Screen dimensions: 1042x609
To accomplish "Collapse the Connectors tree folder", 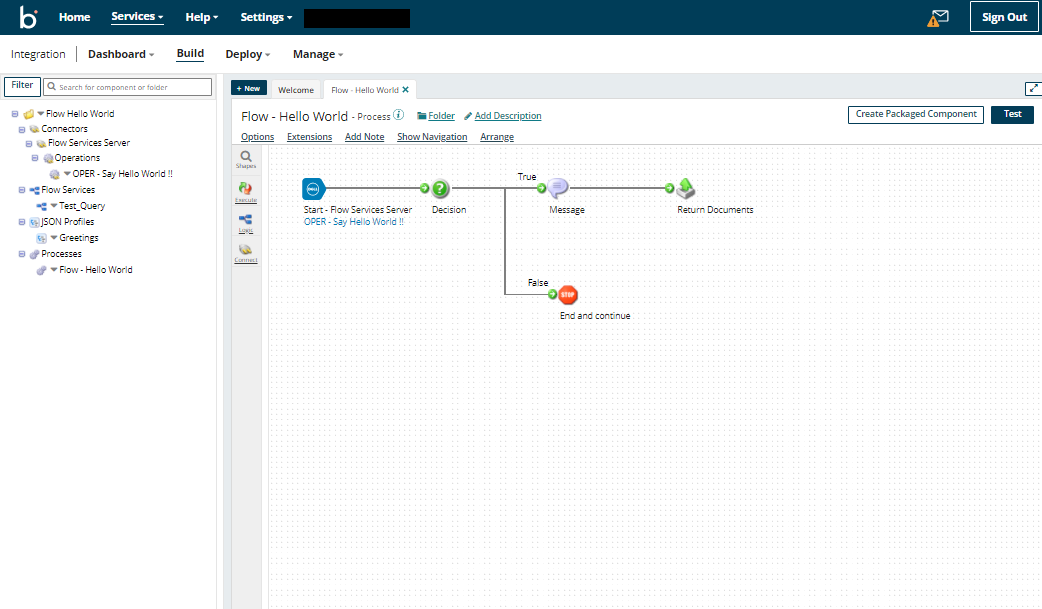I will coord(22,129).
